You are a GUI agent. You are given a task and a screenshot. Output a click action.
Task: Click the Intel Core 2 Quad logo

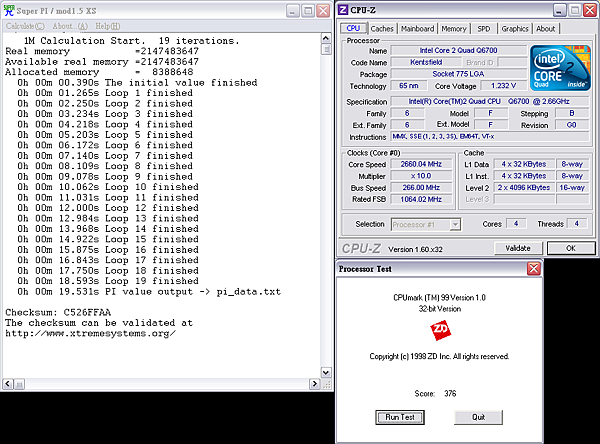coord(560,68)
